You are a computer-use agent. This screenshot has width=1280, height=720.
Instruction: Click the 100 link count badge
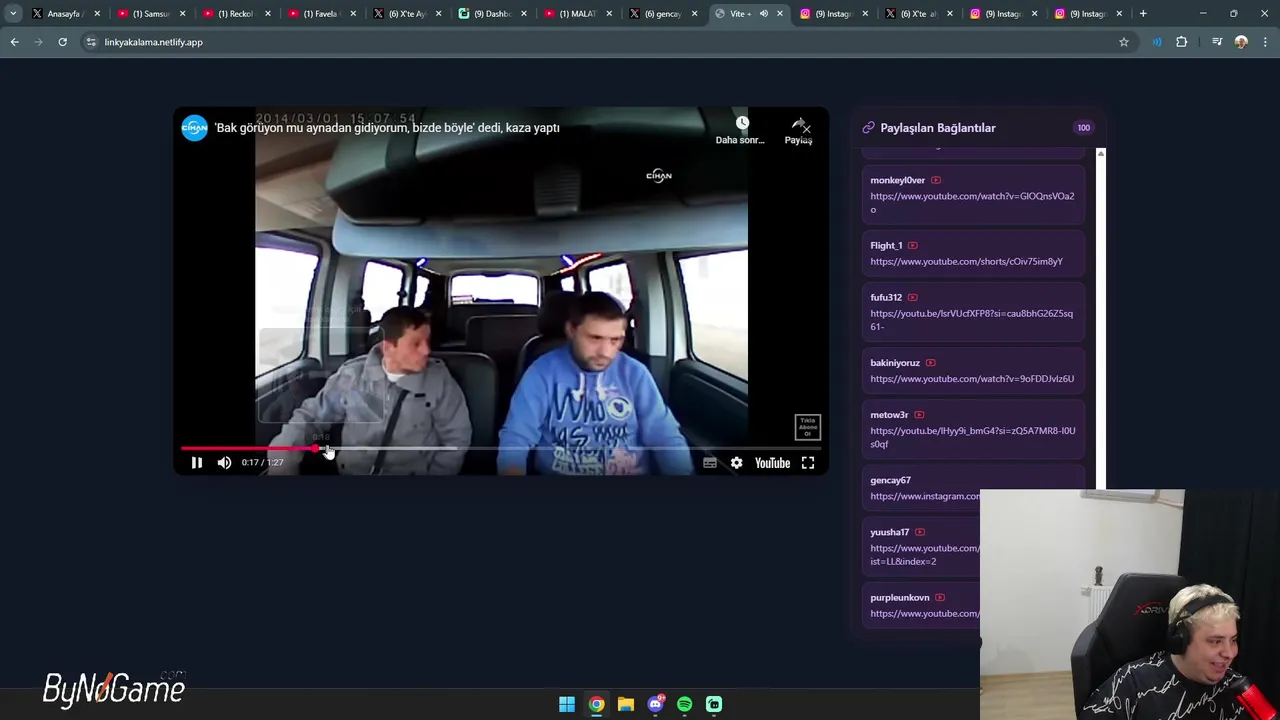tap(1084, 128)
